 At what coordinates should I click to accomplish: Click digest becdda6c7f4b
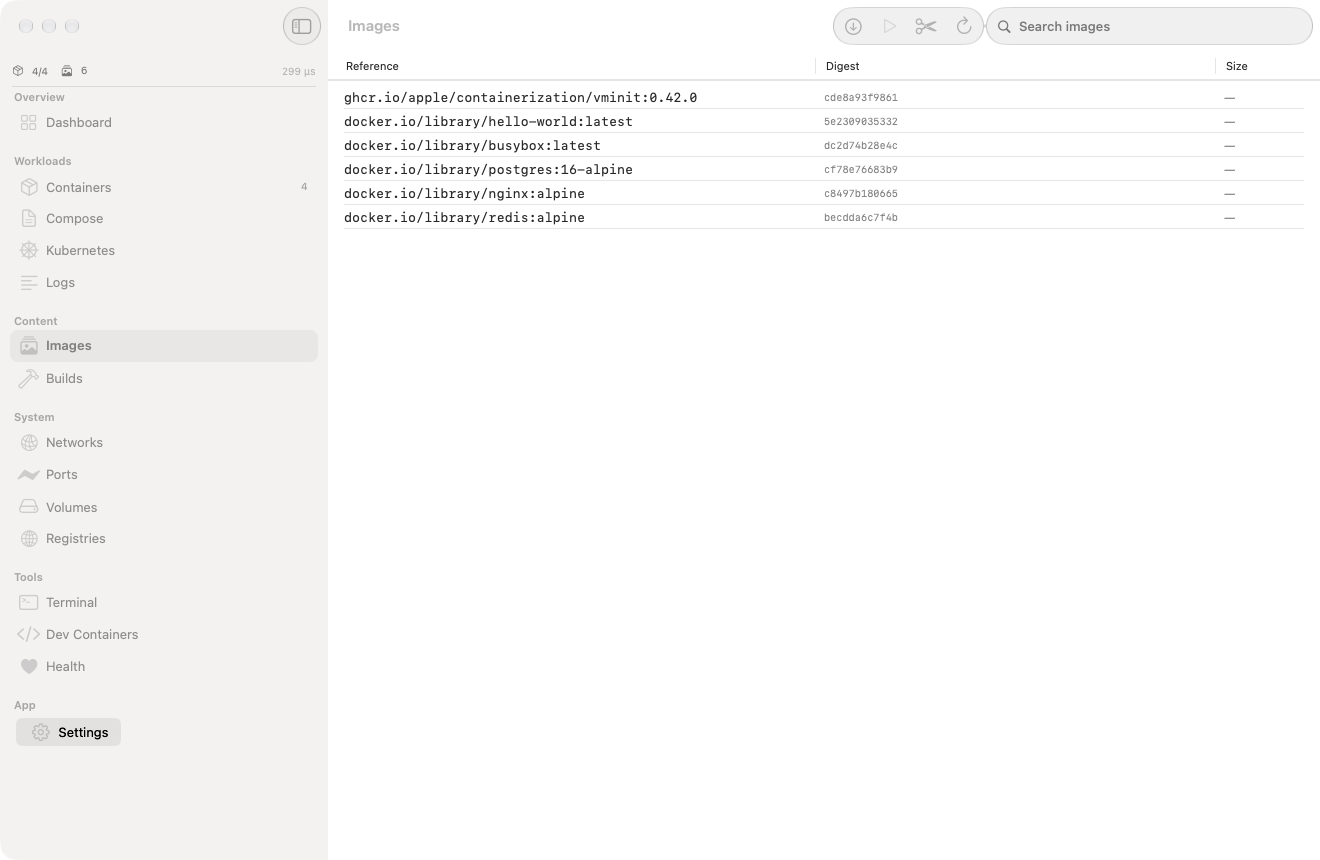(861, 218)
